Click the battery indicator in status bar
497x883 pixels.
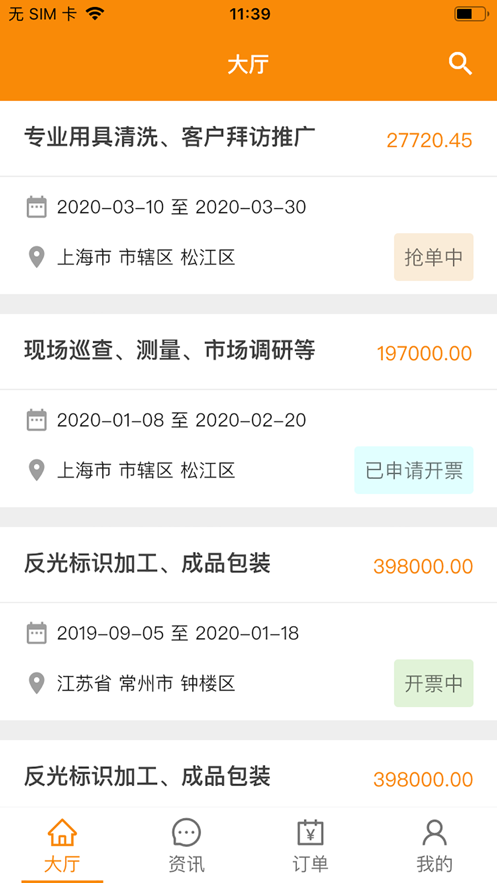point(471,14)
